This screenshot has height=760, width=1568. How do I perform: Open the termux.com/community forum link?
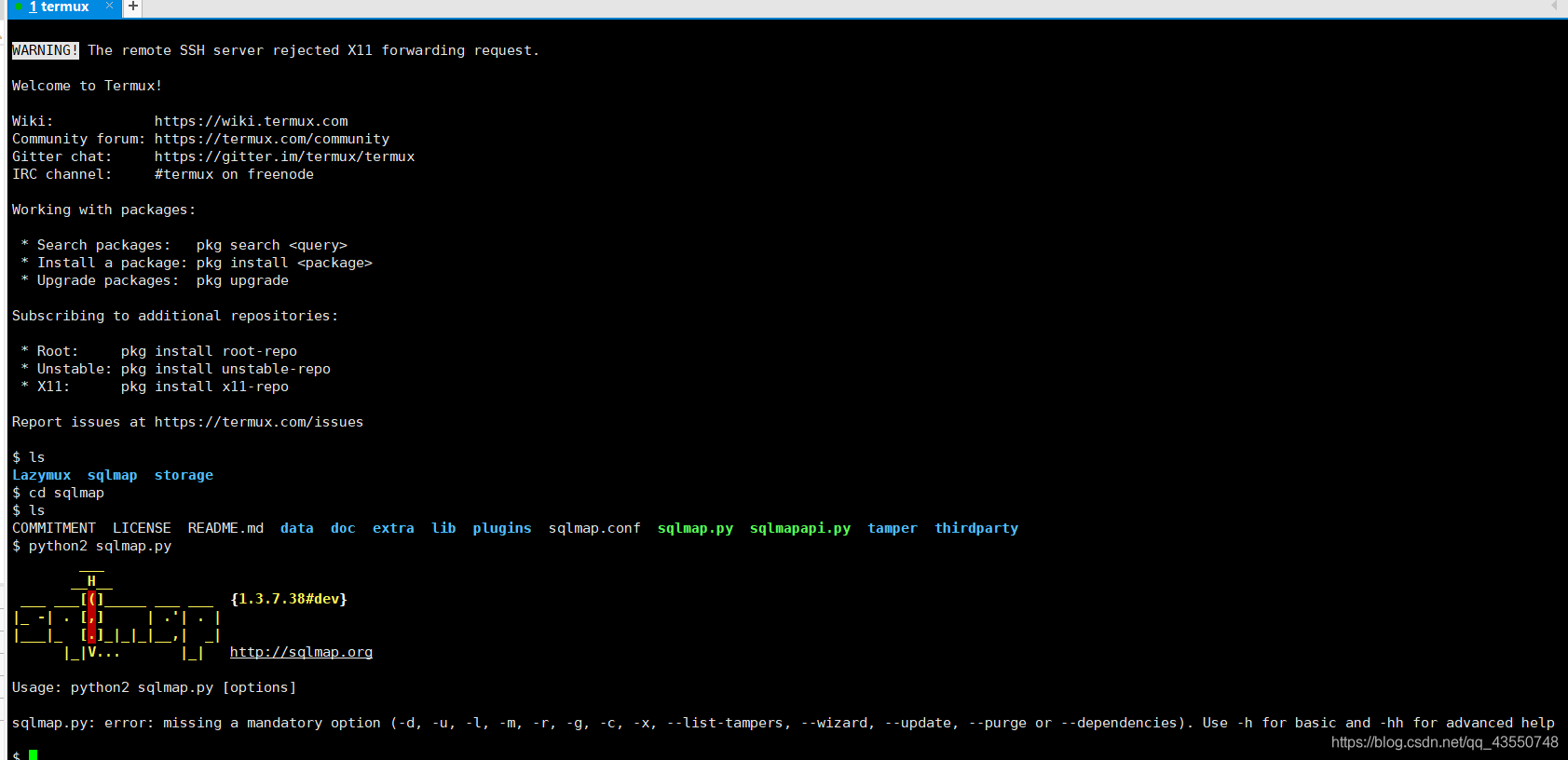pyautogui.click(x=272, y=139)
